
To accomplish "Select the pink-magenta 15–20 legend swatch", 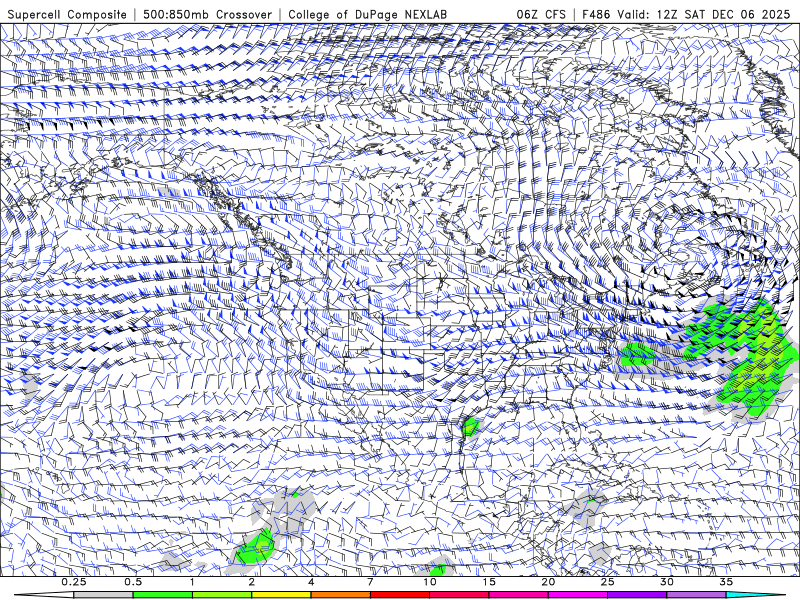I will click(518, 595).
